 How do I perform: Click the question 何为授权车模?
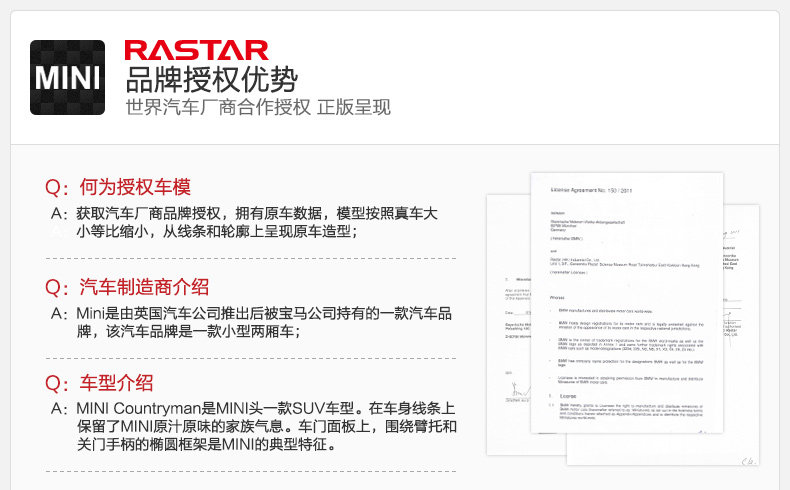click(x=135, y=187)
